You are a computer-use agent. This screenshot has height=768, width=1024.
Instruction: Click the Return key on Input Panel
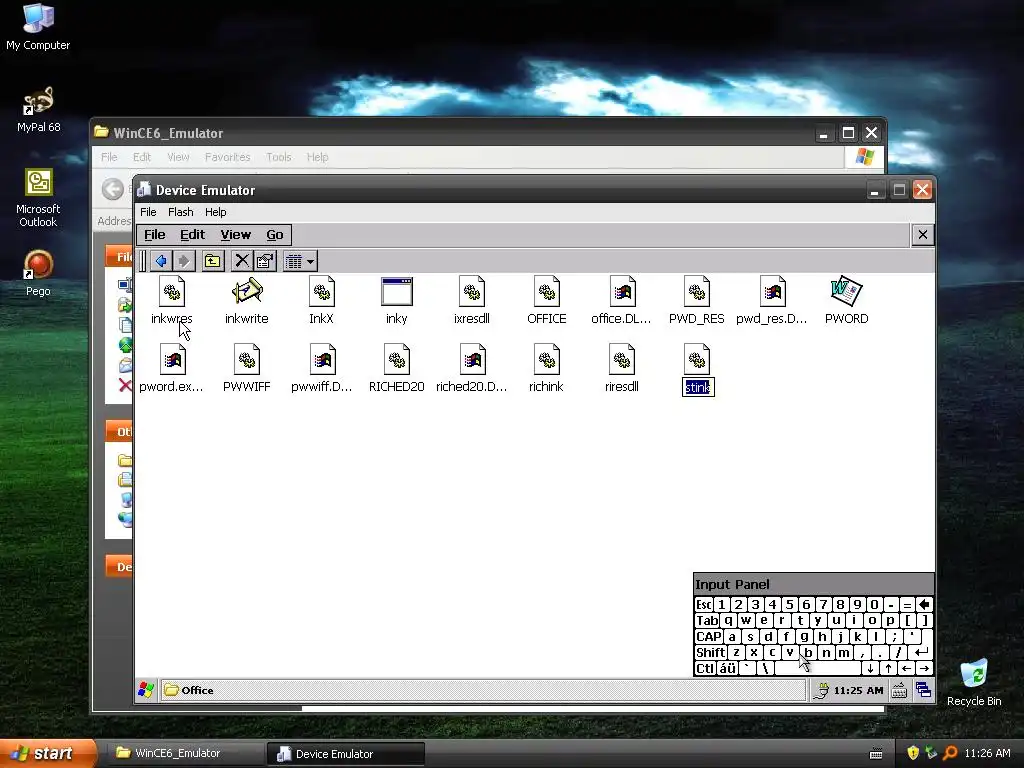(x=921, y=652)
